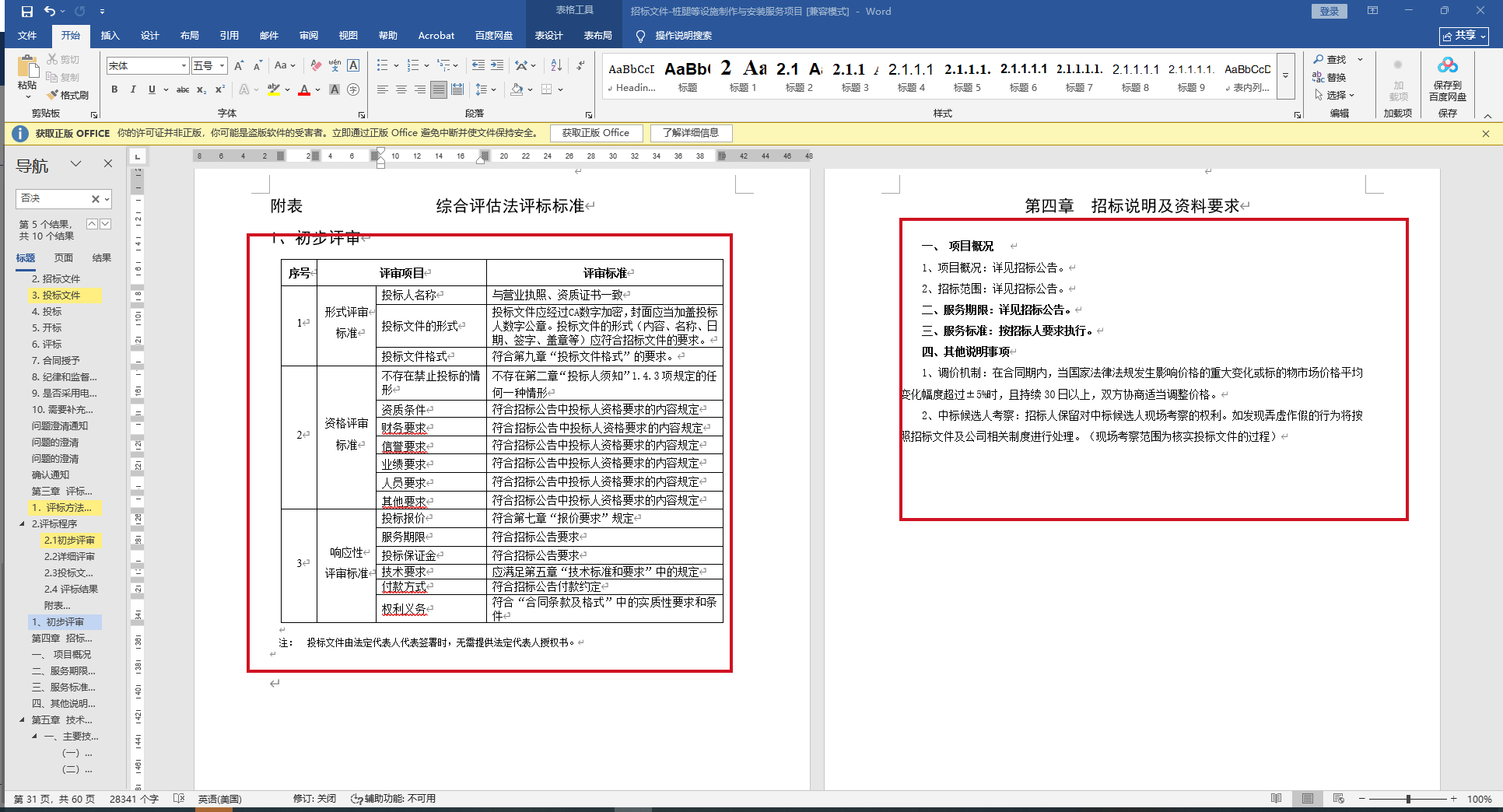Apply character border (boxed A) icon
The width and height of the screenshot is (1503, 812).
pyautogui.click(x=353, y=66)
